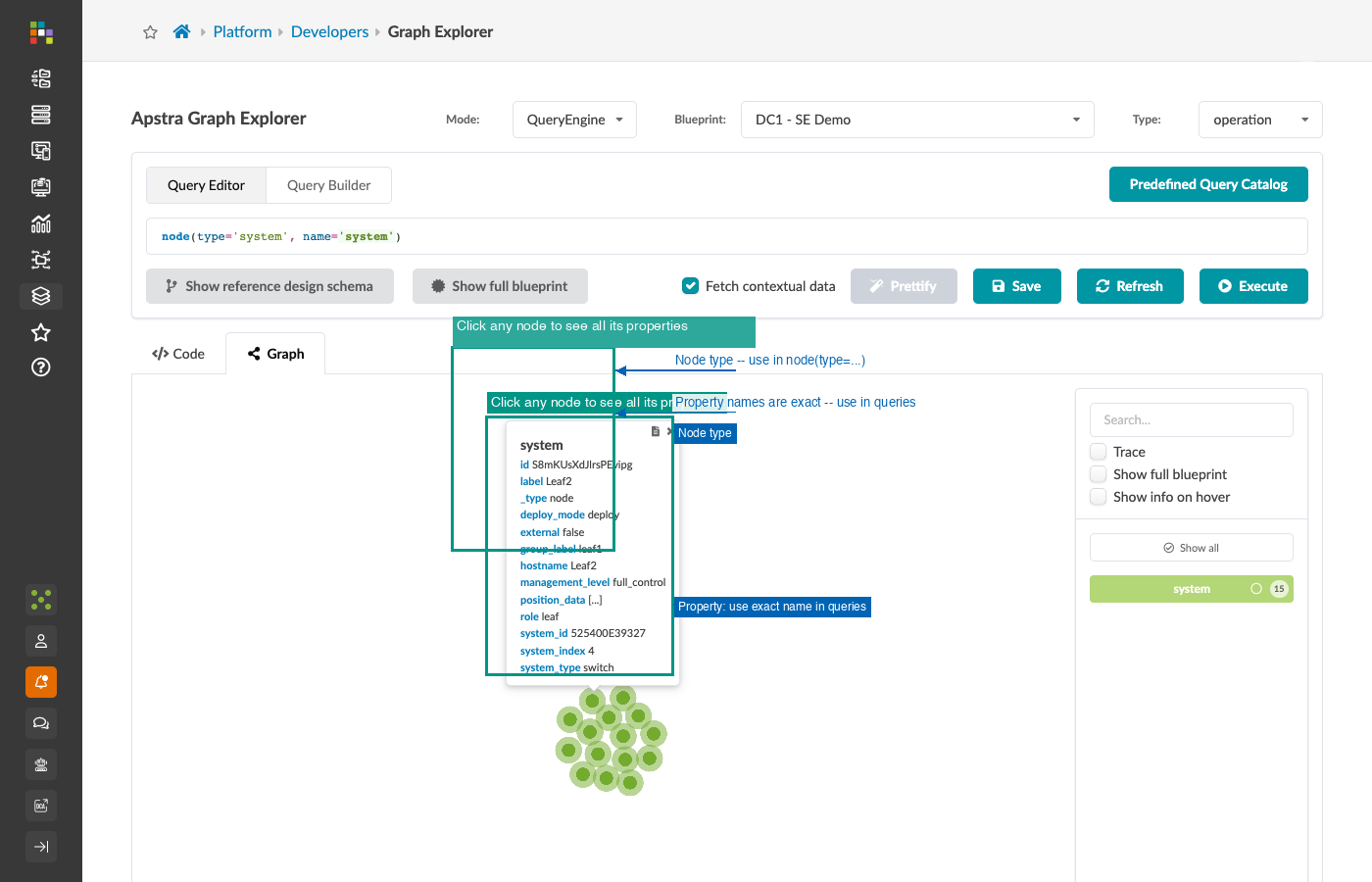
Task: Click the green dots cluster sidebar icon
Action: click(41, 600)
